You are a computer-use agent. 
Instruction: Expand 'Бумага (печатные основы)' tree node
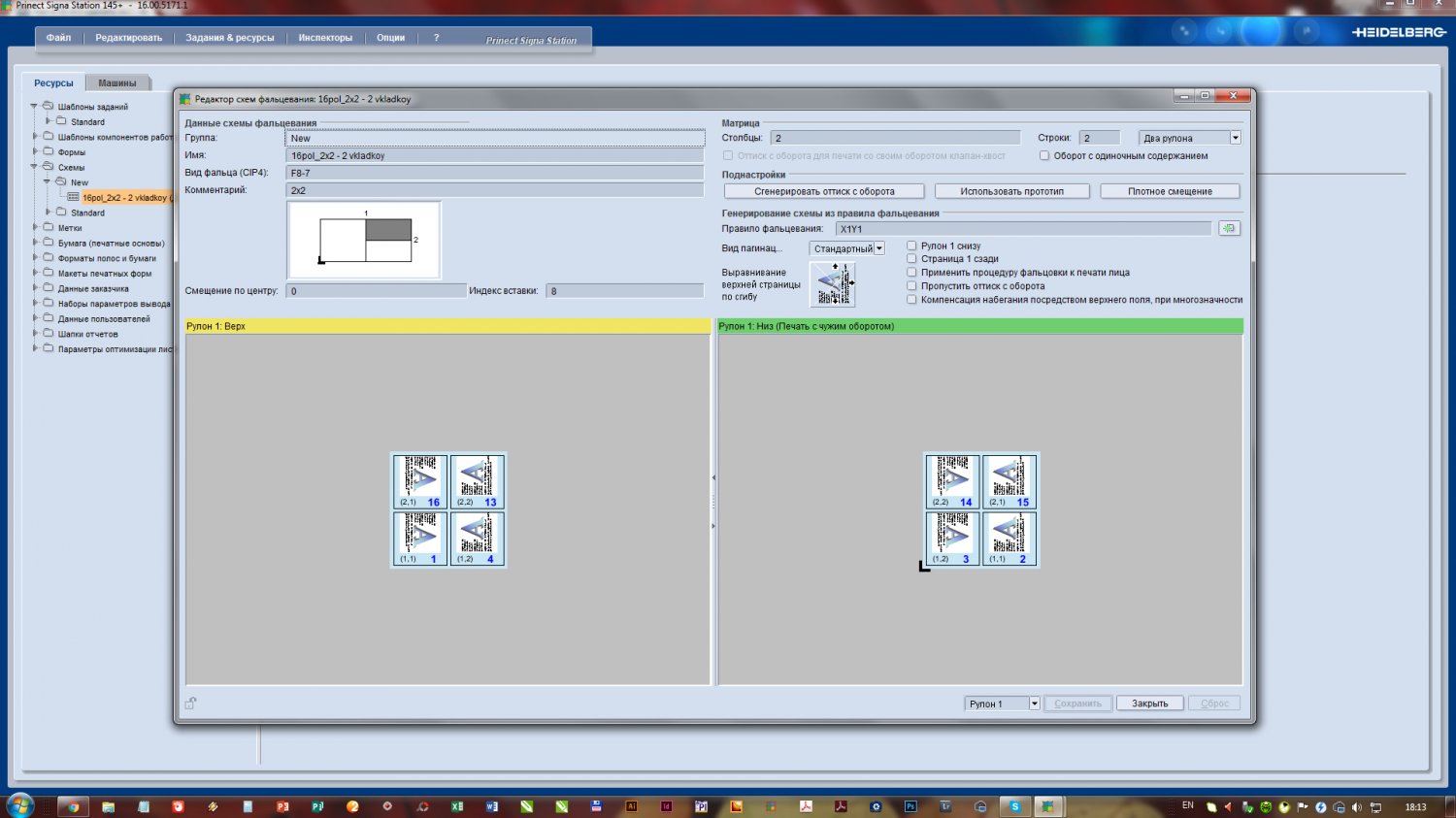click(35, 243)
